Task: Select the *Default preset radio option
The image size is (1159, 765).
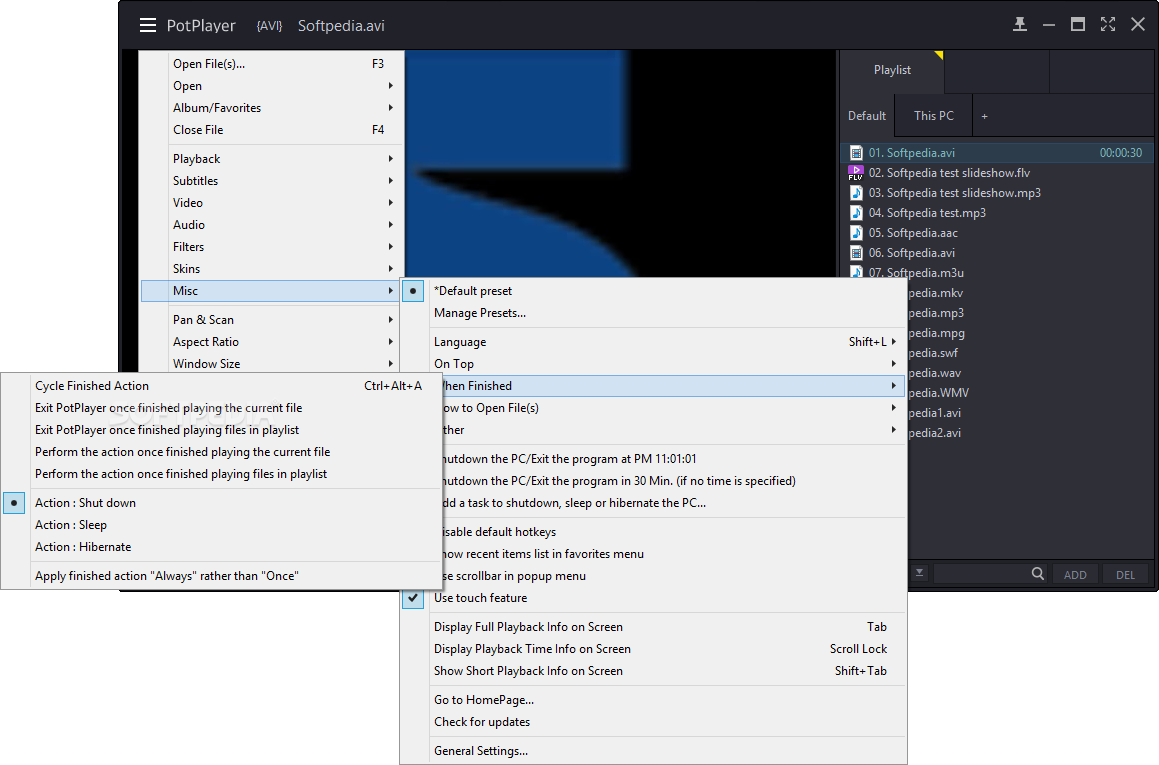Action: (x=653, y=291)
